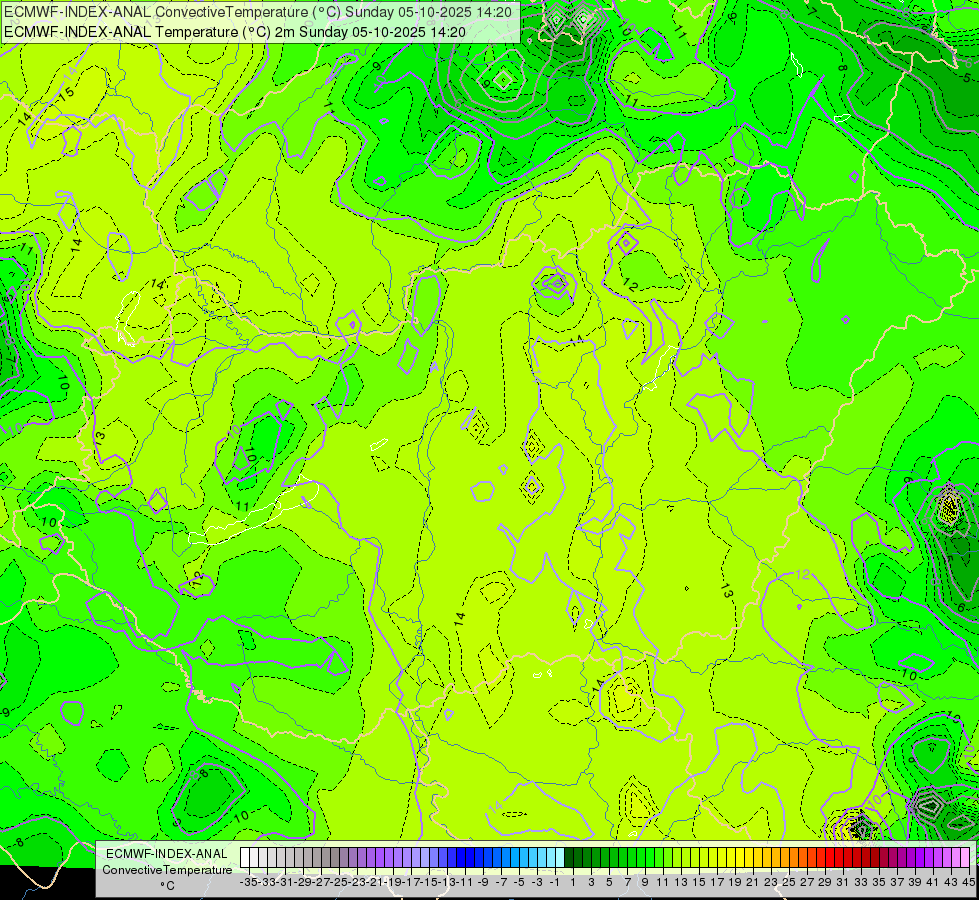Click the 15 contour label at upper left
979x900 pixels.
[66, 93]
